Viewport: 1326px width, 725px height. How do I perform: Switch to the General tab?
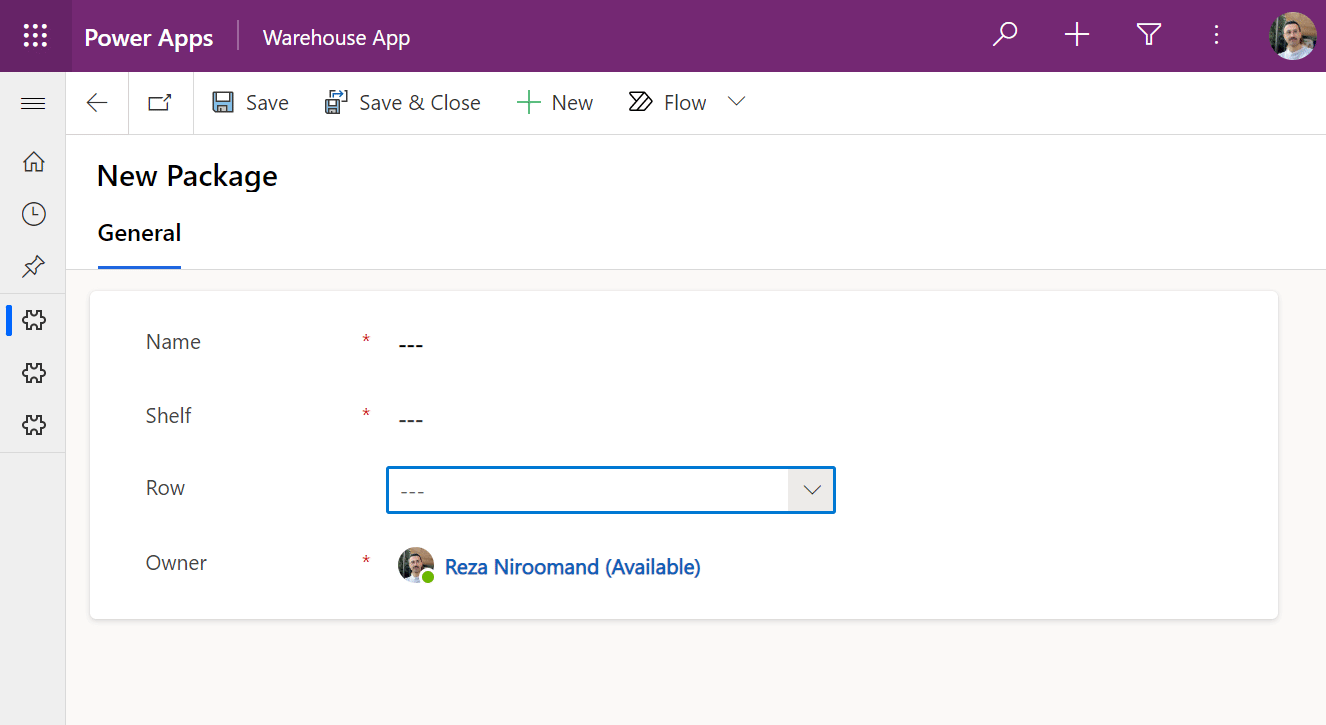click(x=139, y=234)
